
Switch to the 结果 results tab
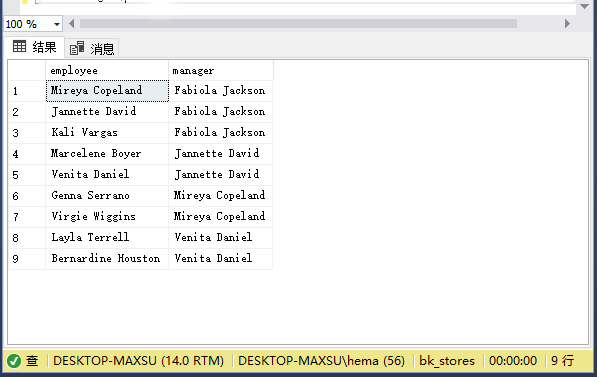(34, 47)
